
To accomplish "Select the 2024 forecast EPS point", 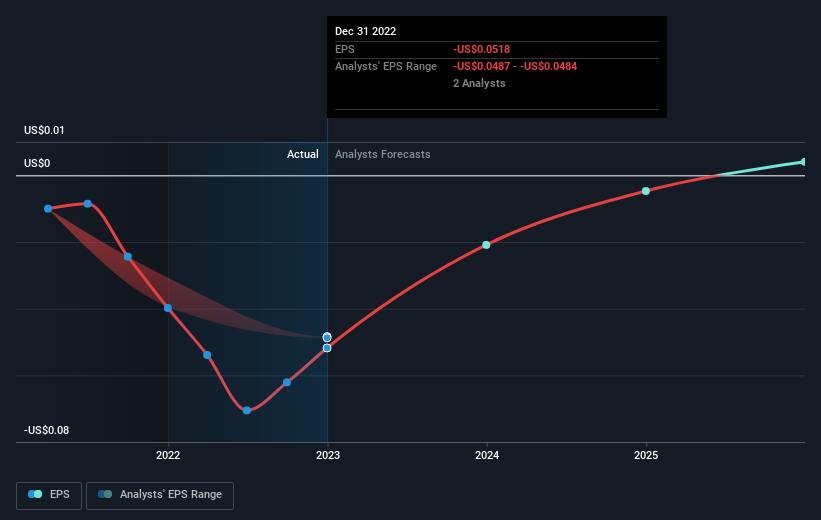I will click(x=486, y=245).
